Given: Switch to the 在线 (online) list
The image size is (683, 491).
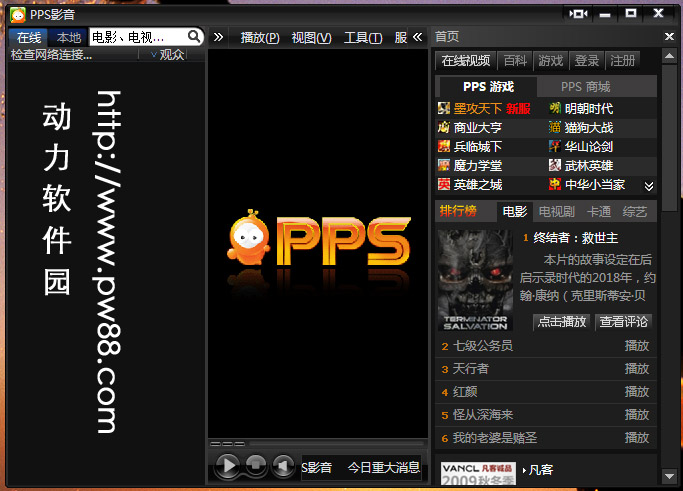Looking at the screenshot, I should click(x=28, y=37).
